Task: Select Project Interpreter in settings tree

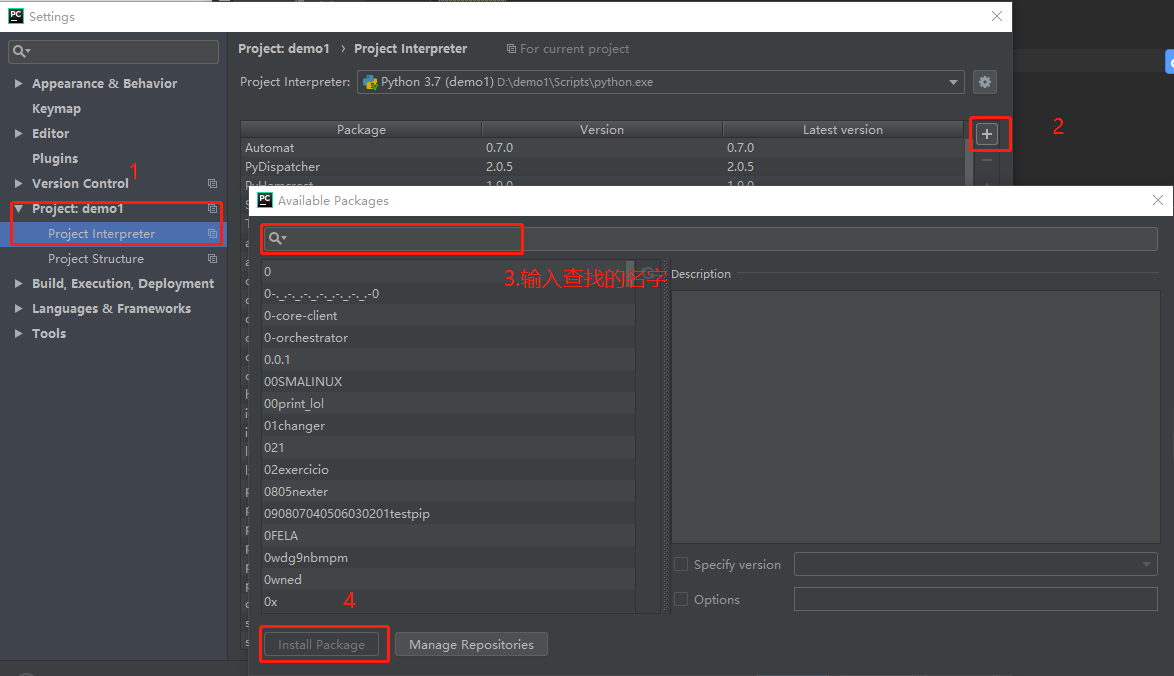Action: point(101,234)
